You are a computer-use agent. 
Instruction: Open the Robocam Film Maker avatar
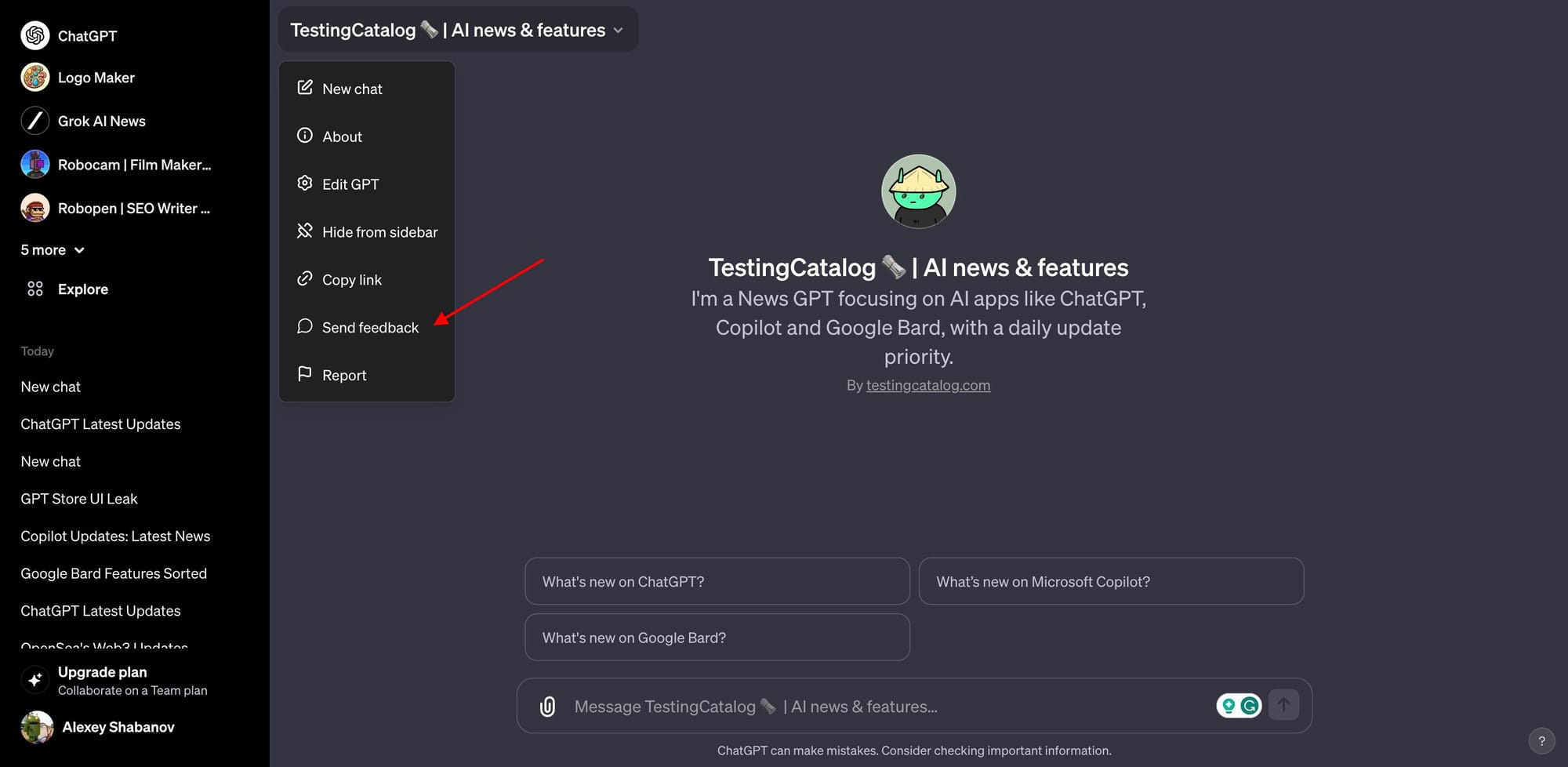35,165
